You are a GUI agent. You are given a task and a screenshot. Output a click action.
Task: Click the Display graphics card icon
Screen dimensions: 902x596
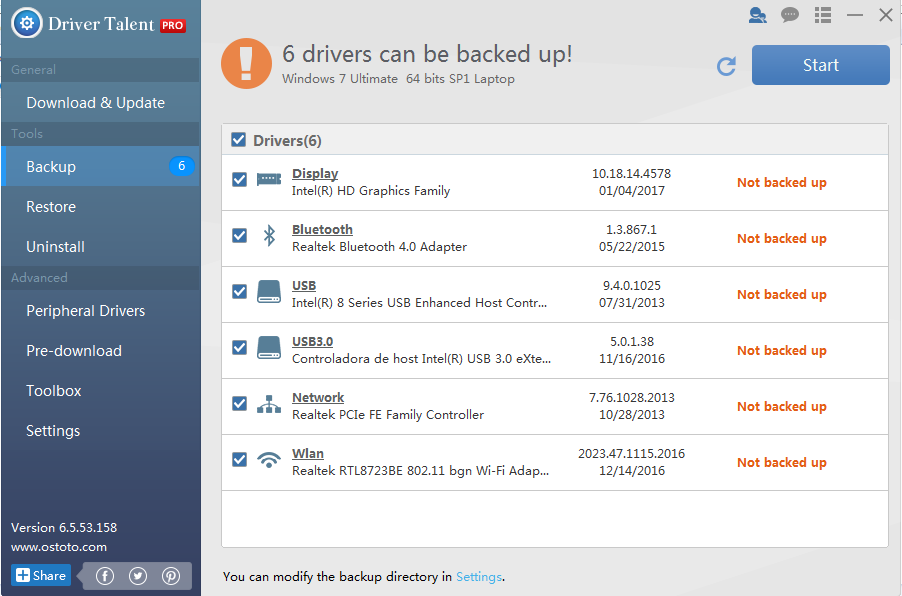(x=269, y=179)
